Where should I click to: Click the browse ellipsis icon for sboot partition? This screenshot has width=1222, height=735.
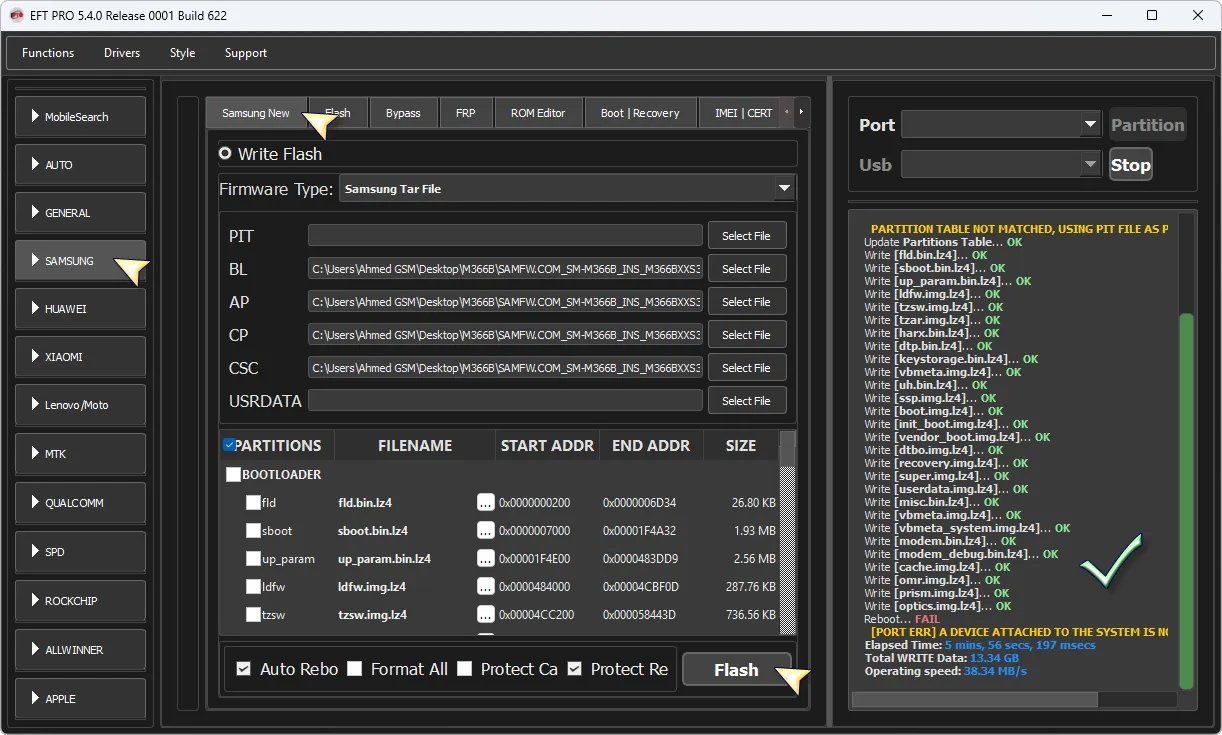tap(486, 531)
